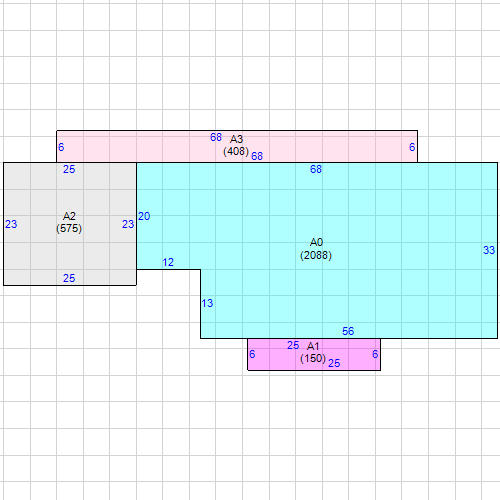This screenshot has height=500, width=500.
Task: Click the 25 dimension on A2's bottom edge
Action: (69, 278)
